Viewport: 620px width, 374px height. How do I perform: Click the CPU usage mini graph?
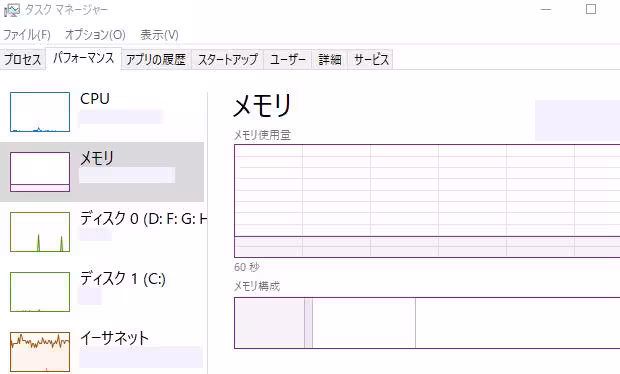point(40,112)
